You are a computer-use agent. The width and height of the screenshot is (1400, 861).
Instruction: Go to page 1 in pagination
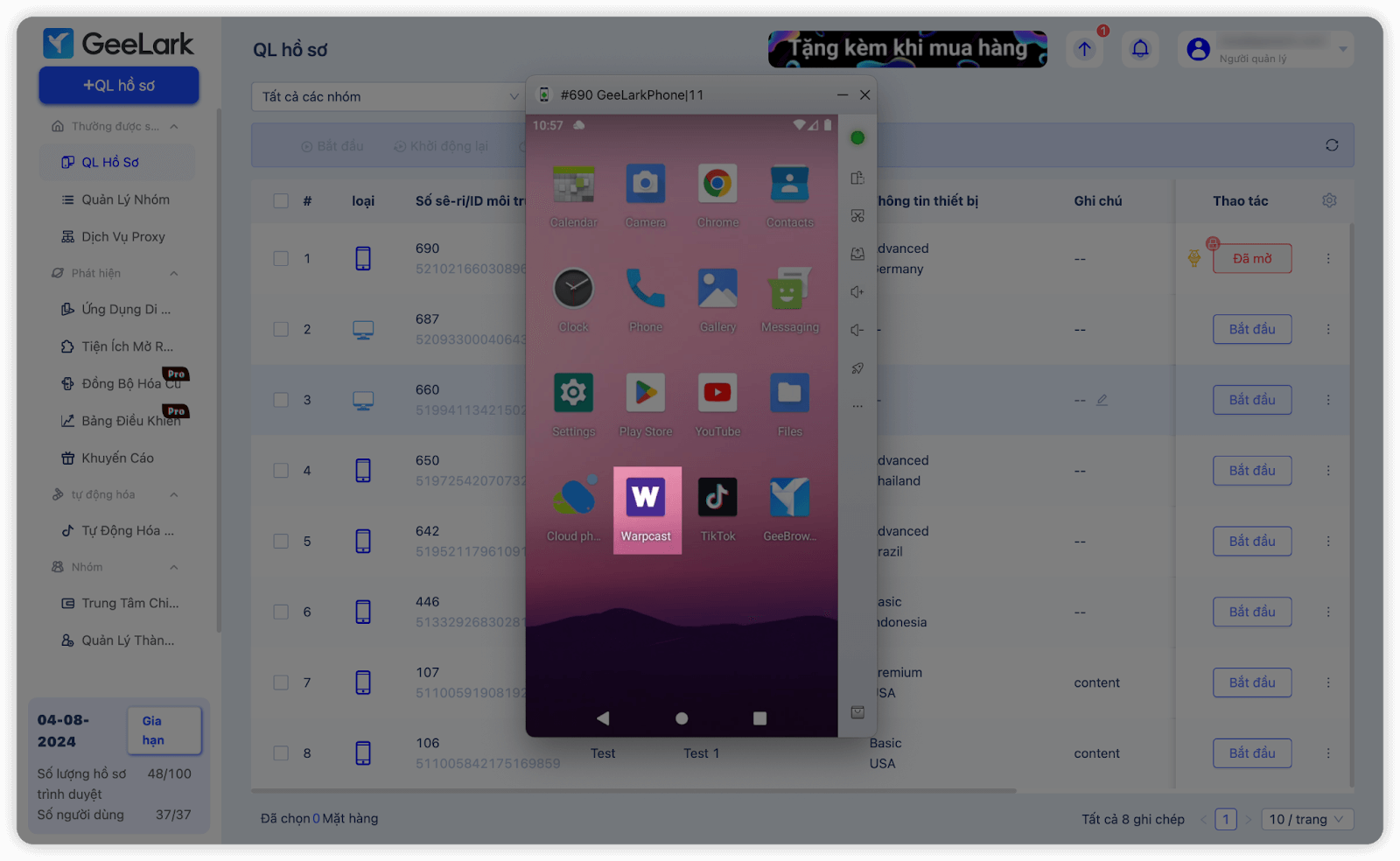coord(1226,819)
